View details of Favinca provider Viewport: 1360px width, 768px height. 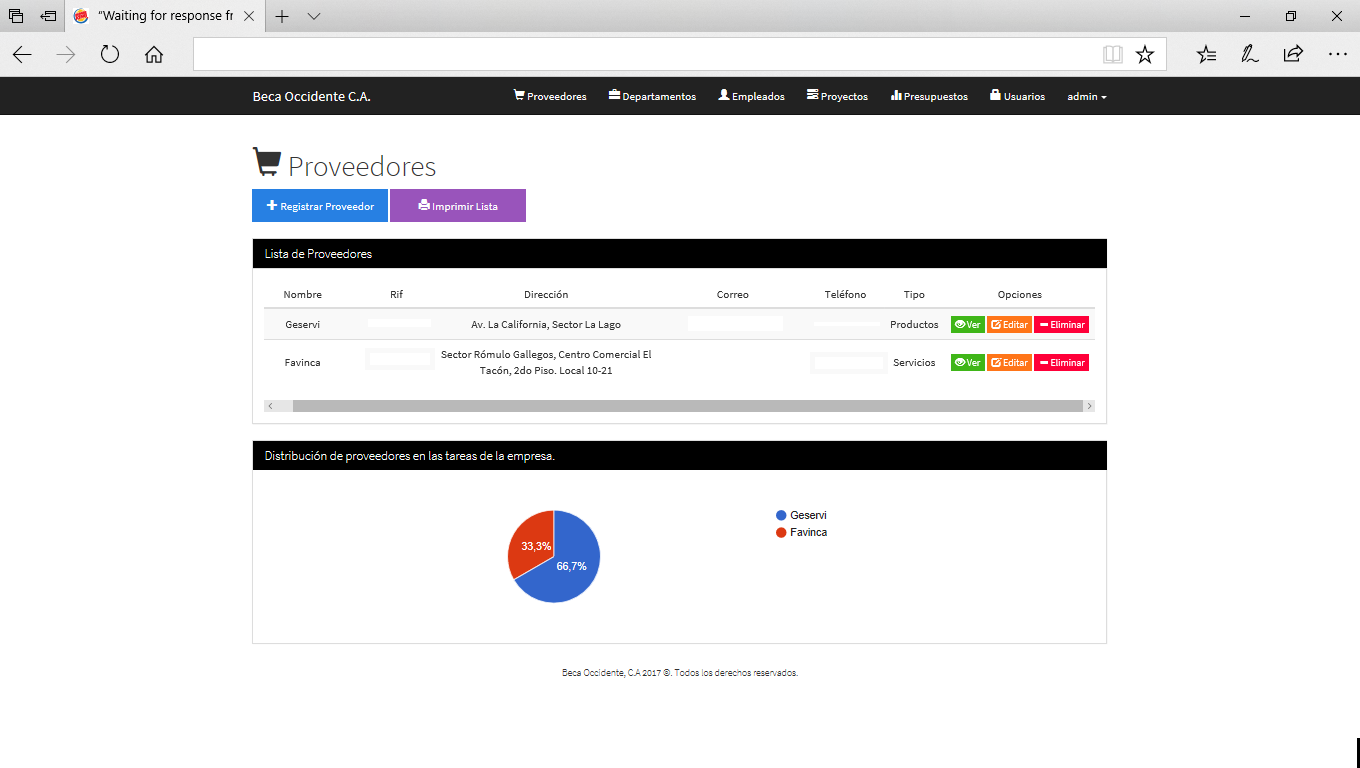pyautogui.click(x=967, y=363)
